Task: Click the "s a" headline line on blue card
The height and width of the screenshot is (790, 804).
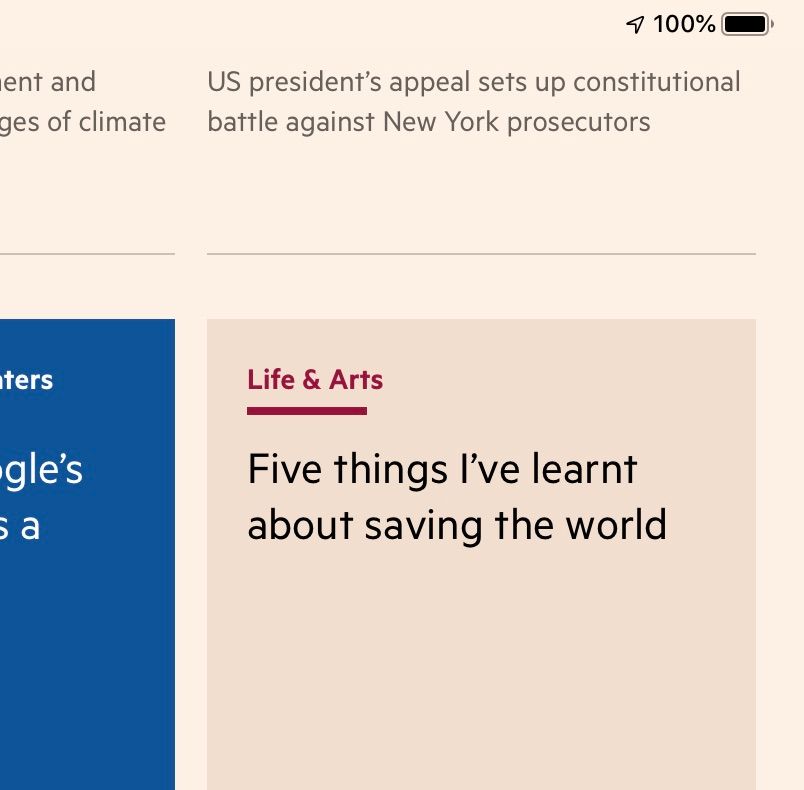Action: pyautogui.click(x=19, y=526)
